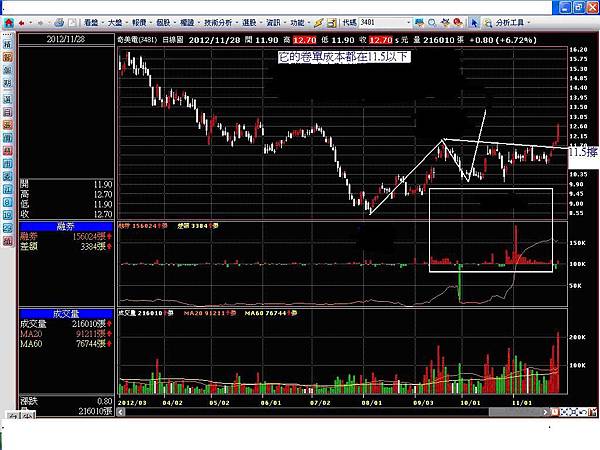Click the 19 sidebar icon

point(8,215)
